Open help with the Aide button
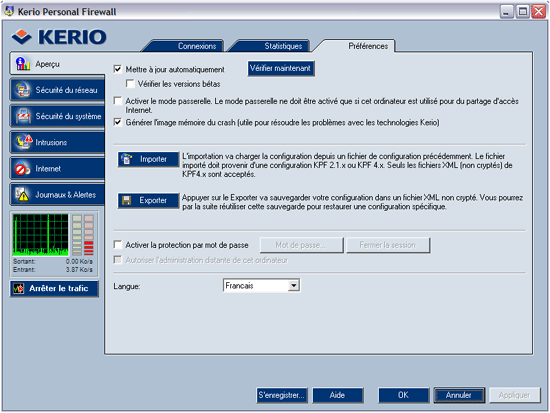 tap(338, 395)
